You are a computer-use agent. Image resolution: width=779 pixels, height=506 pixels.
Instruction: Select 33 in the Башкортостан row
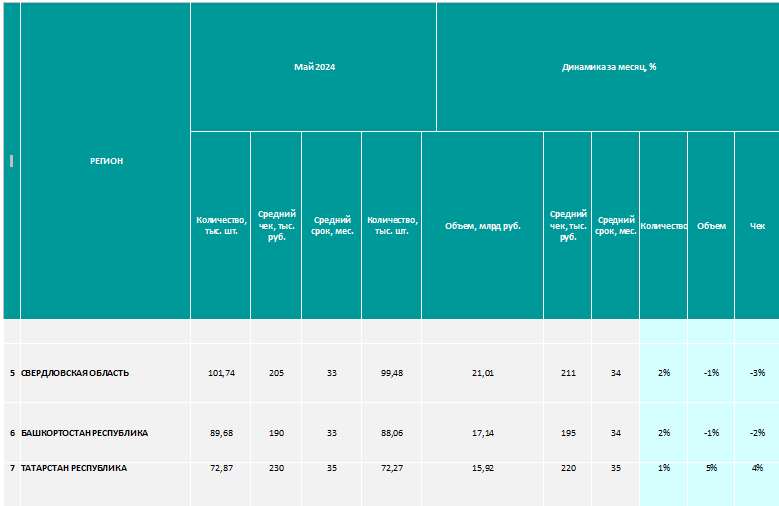[331, 433]
